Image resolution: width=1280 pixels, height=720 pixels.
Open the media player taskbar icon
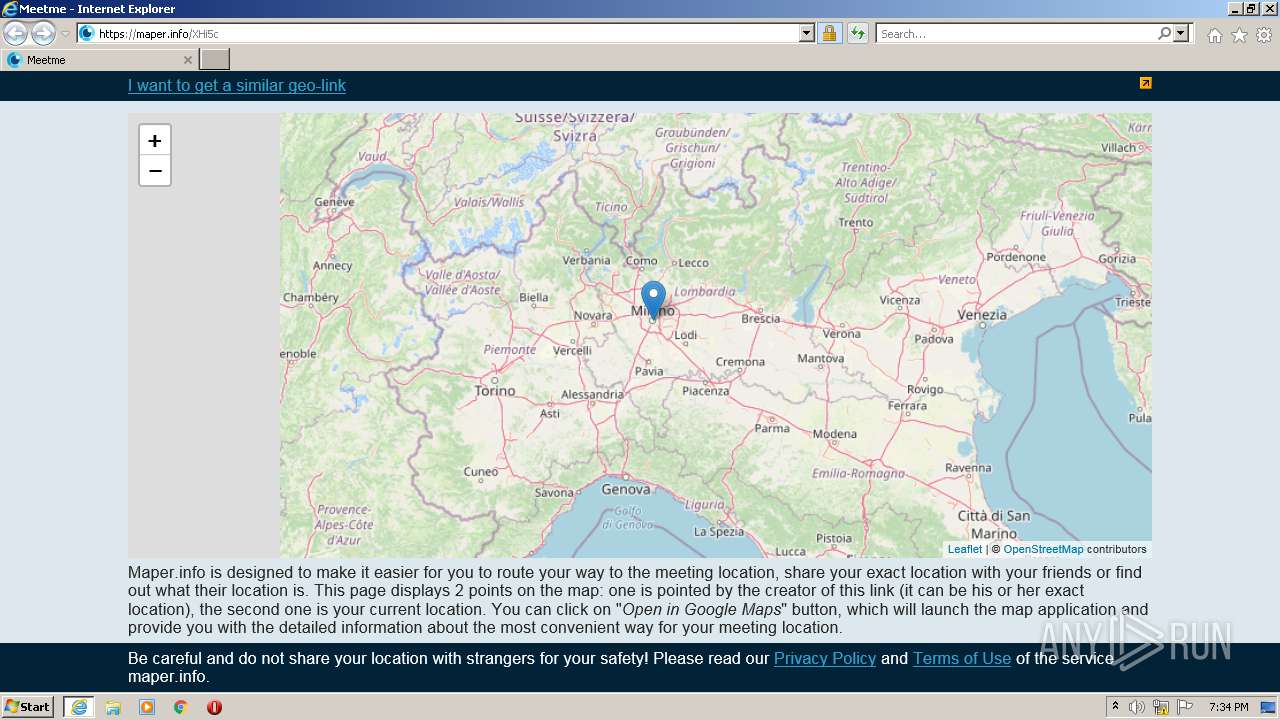(x=147, y=707)
